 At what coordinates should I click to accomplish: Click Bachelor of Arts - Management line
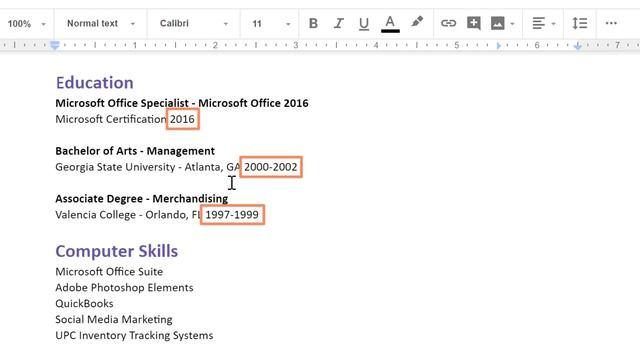(135, 151)
